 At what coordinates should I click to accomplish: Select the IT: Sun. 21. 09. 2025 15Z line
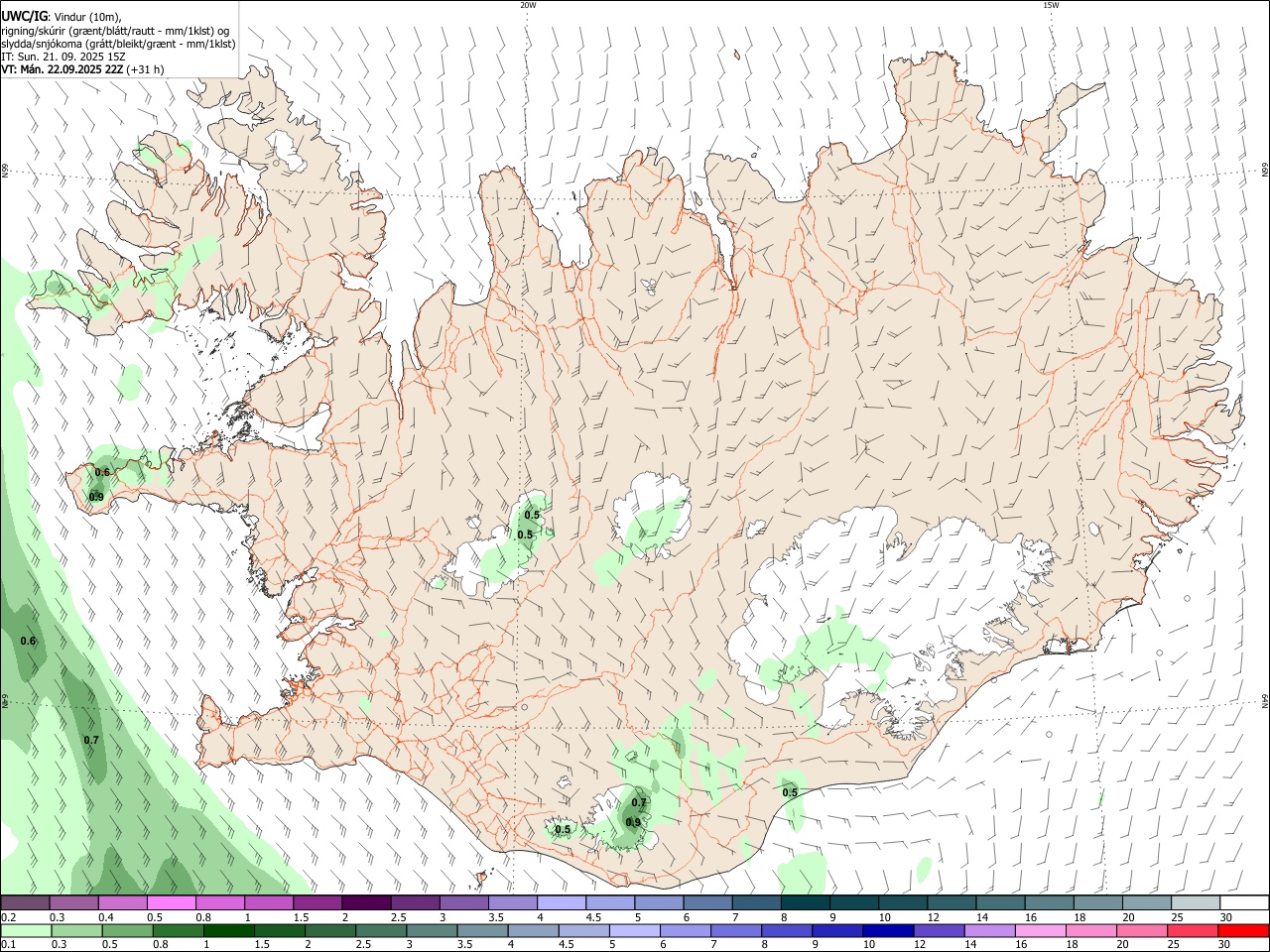click(63, 57)
